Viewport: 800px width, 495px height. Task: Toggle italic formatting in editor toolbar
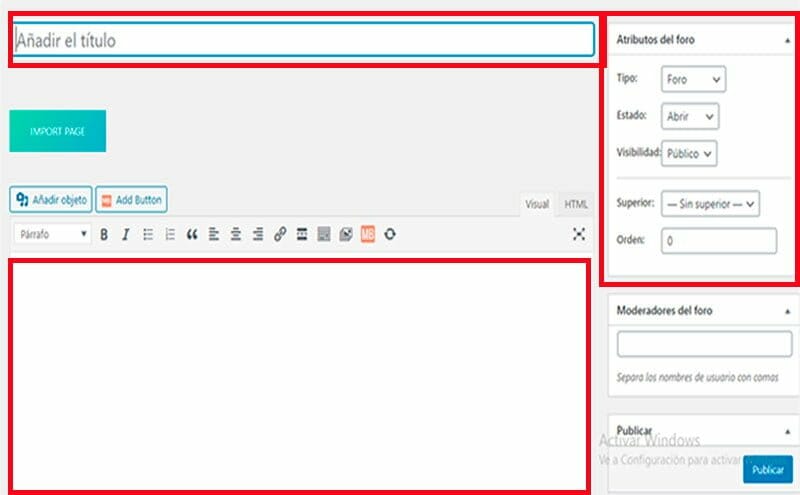[126, 234]
